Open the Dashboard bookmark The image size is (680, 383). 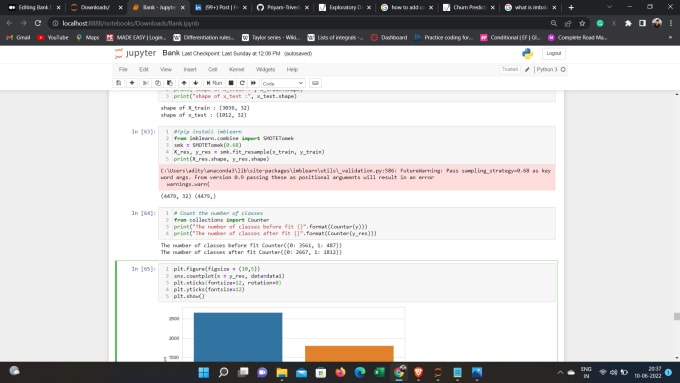click(x=389, y=37)
